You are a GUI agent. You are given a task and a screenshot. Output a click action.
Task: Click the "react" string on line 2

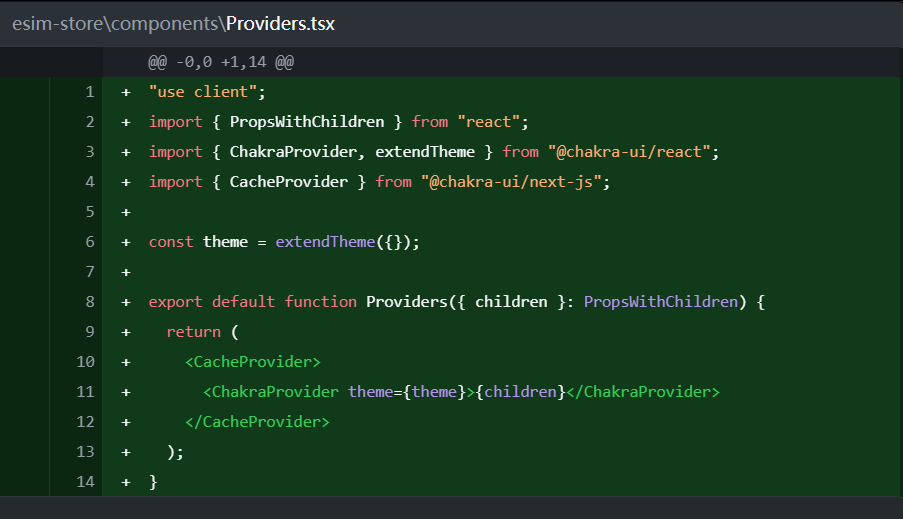pos(489,122)
